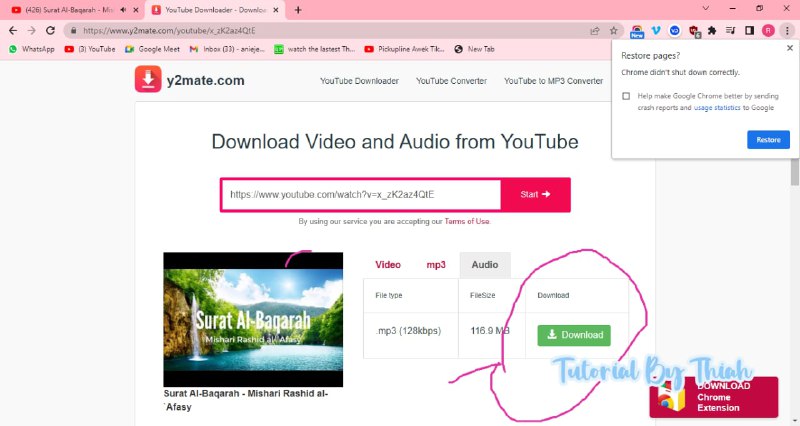Tick the crash reports checkbox
This screenshot has height=426, width=800.
tap(626, 96)
